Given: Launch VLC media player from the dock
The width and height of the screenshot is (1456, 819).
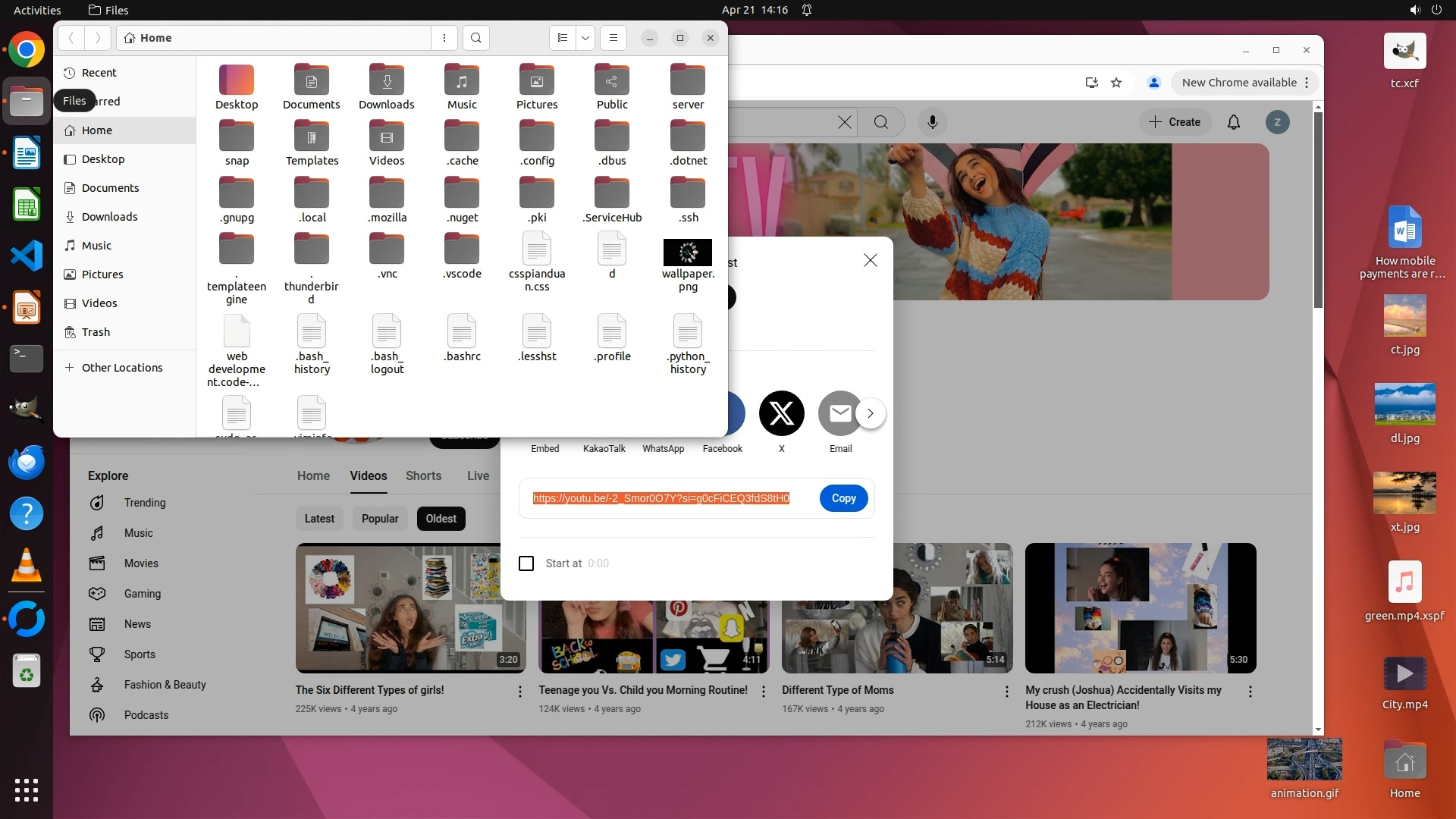Looking at the screenshot, I should [27, 566].
